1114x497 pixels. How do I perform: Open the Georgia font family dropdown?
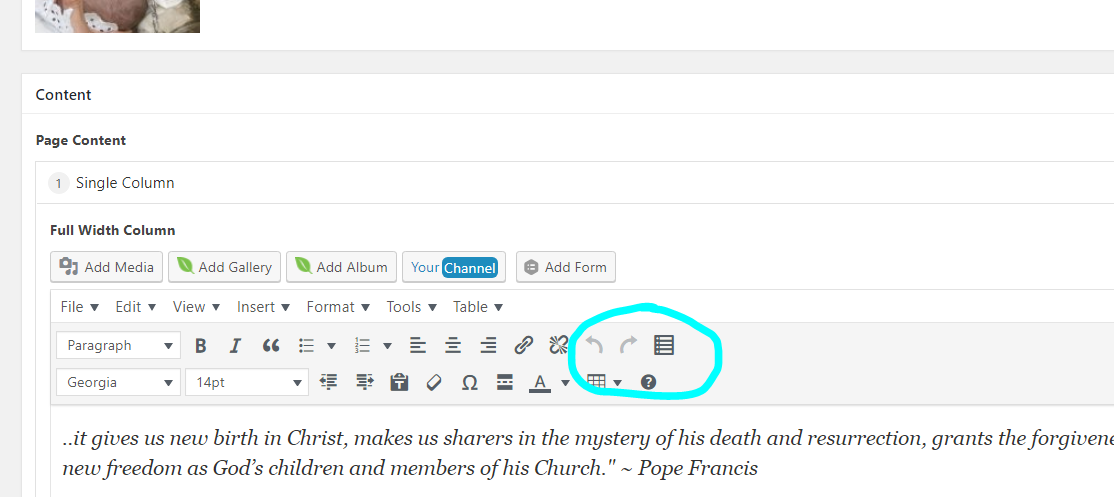tap(118, 382)
